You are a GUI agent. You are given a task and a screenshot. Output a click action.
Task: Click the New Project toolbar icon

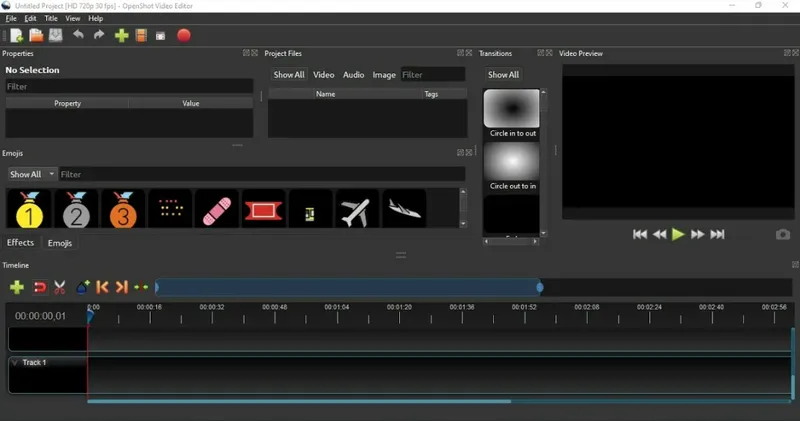pos(17,36)
